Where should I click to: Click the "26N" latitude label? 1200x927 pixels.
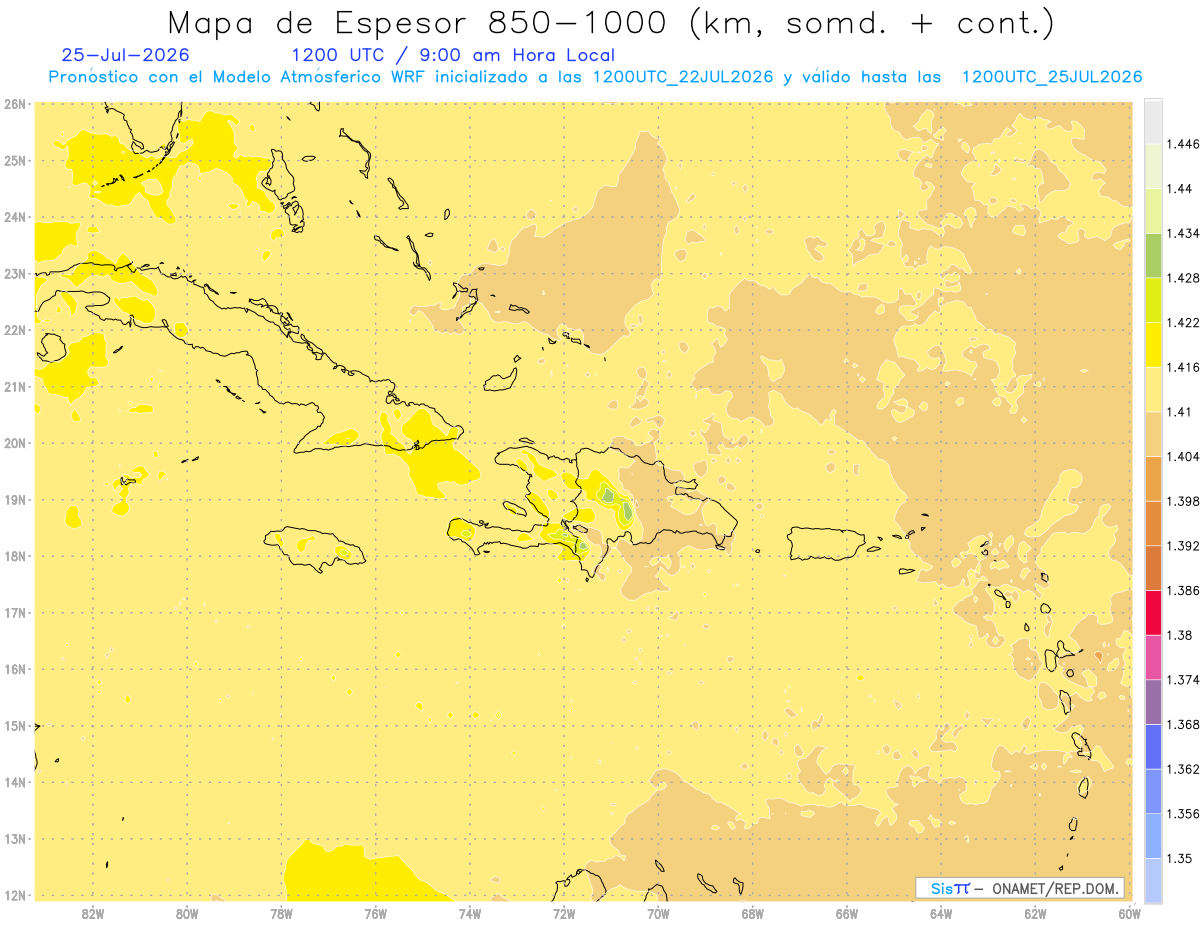[x=15, y=103]
